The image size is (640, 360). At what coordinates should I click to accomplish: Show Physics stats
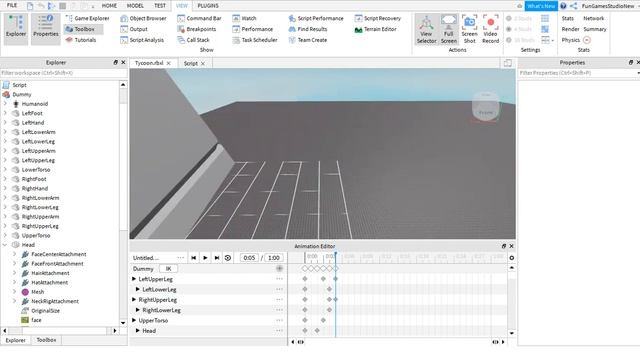point(571,40)
